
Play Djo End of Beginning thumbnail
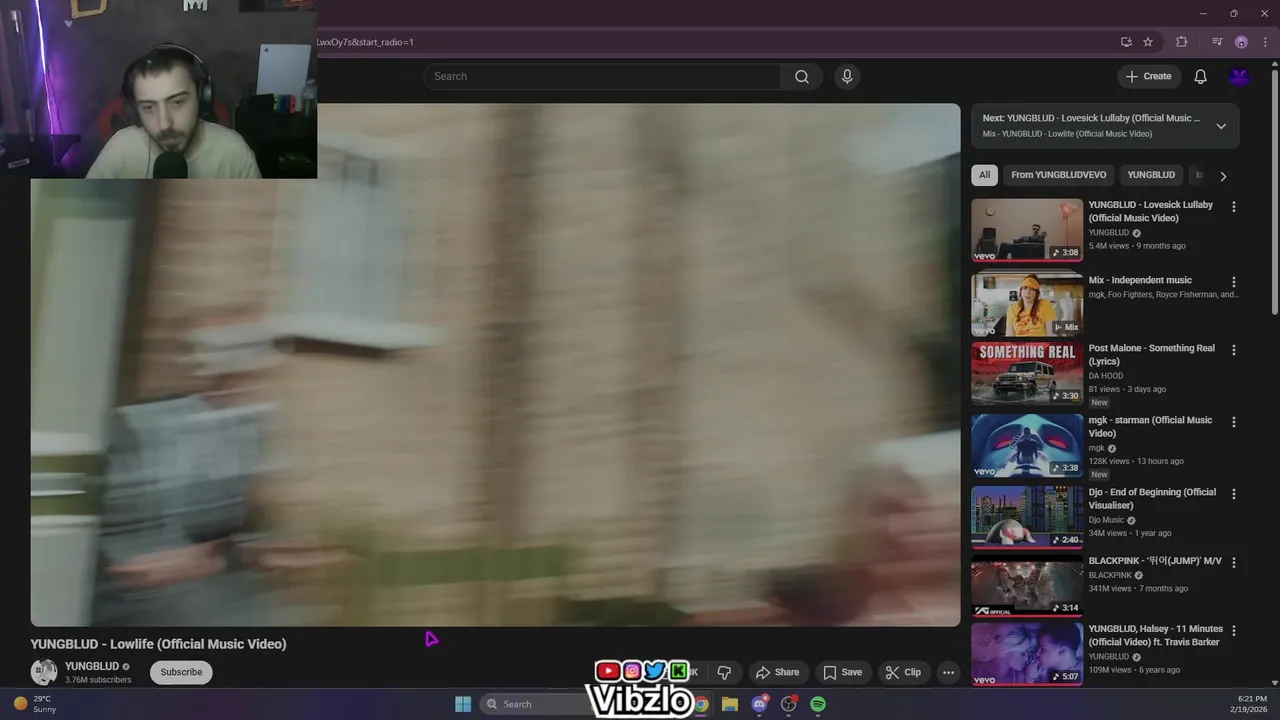[1027, 518]
